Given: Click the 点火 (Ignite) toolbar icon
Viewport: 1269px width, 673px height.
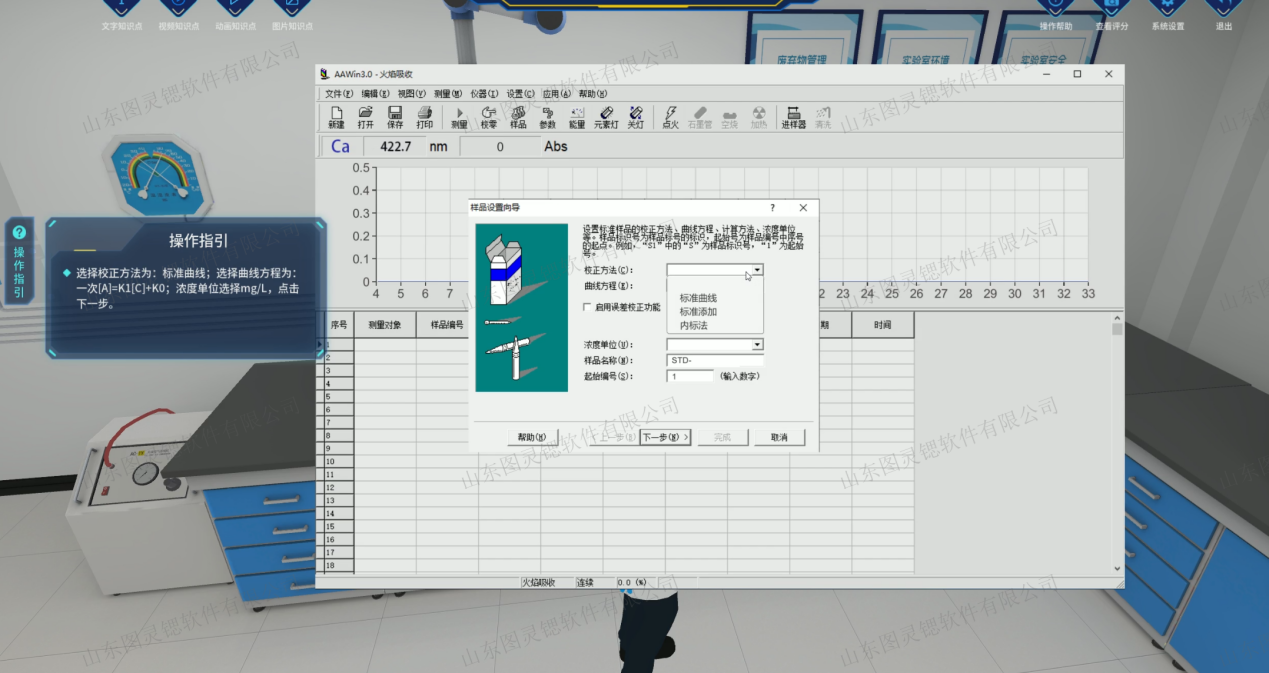Looking at the screenshot, I should click(670, 117).
